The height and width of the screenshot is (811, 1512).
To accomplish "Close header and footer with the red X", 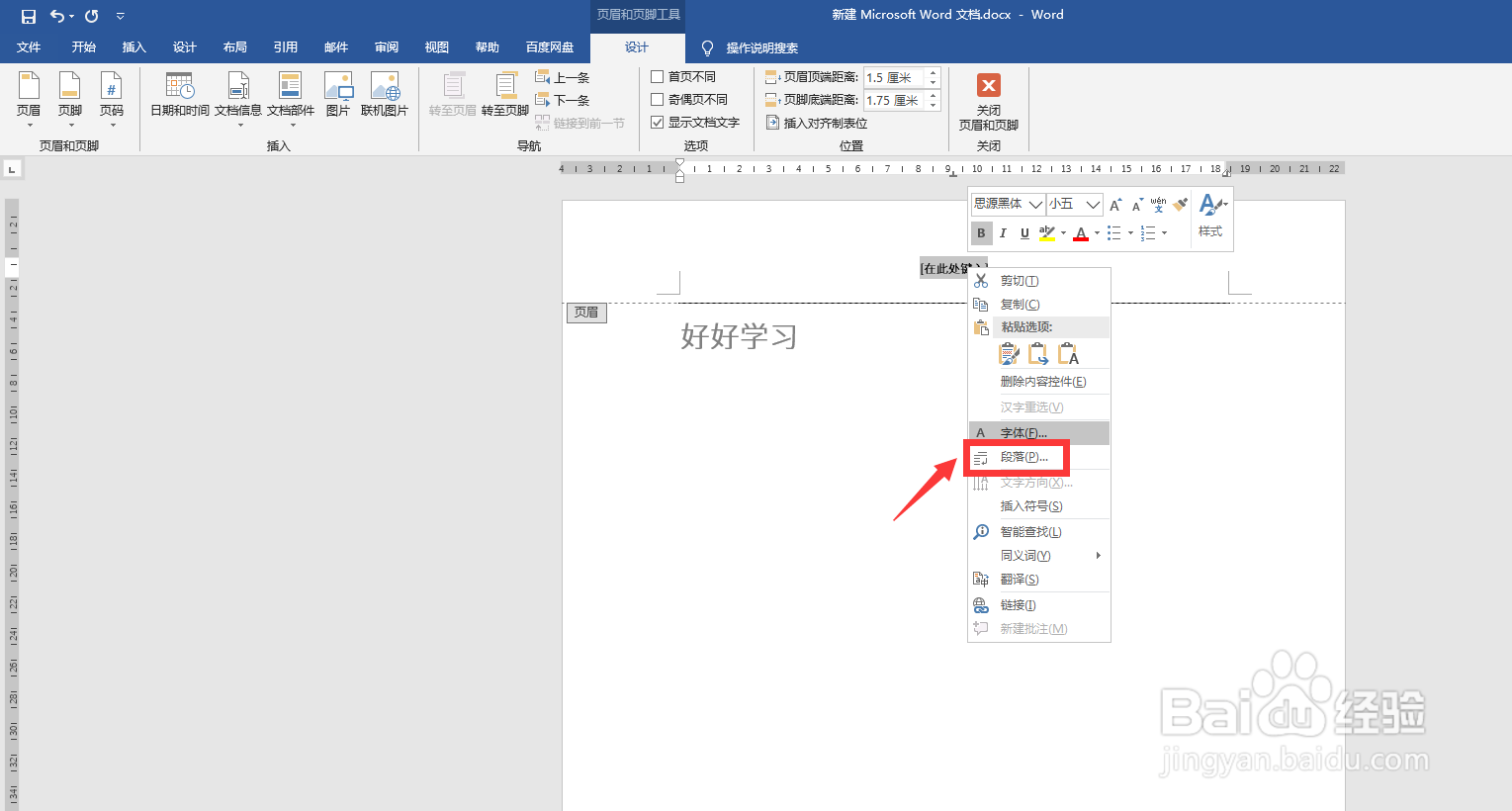I will click(x=989, y=101).
